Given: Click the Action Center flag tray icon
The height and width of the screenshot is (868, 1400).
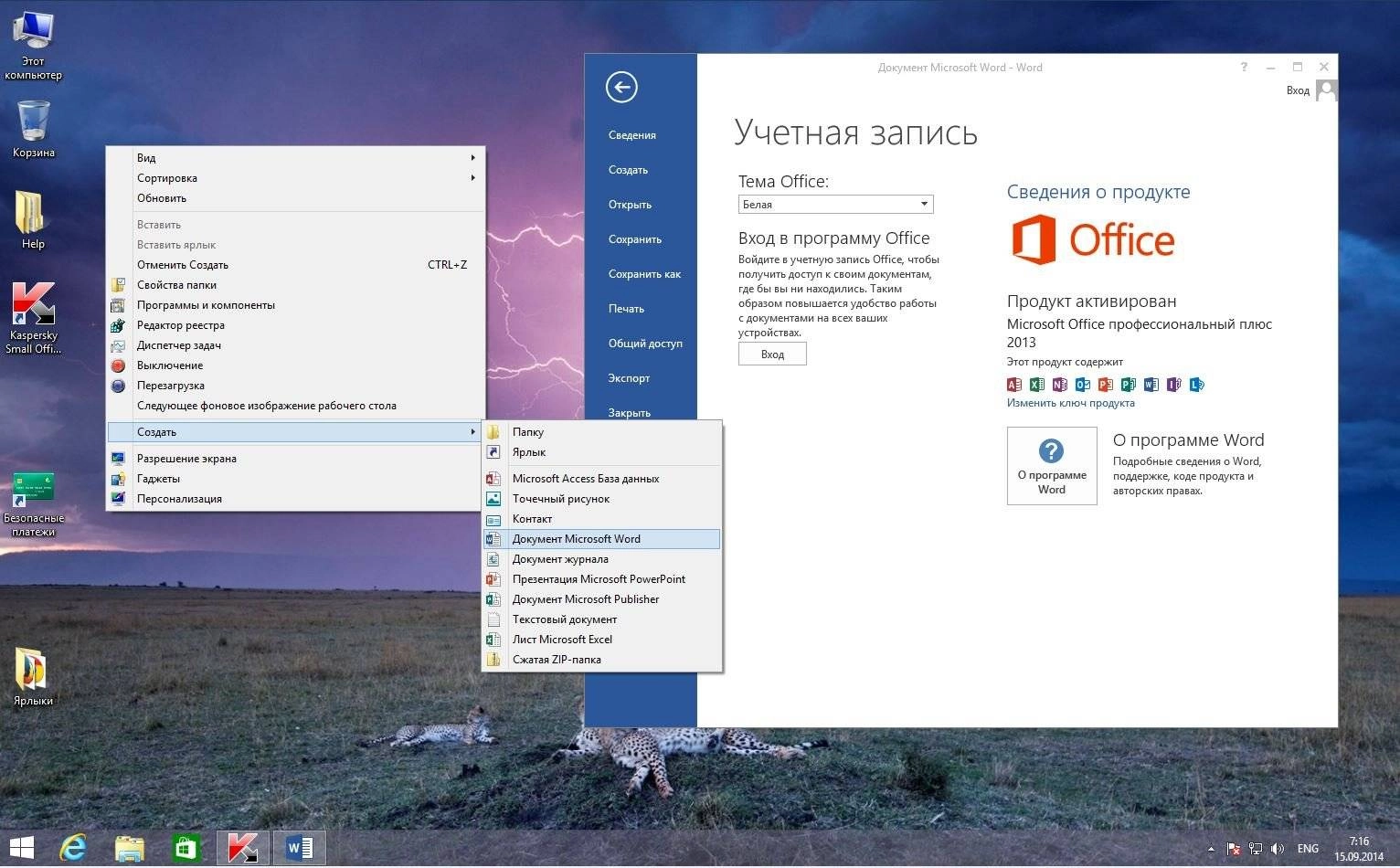Looking at the screenshot, I should [x=1233, y=850].
